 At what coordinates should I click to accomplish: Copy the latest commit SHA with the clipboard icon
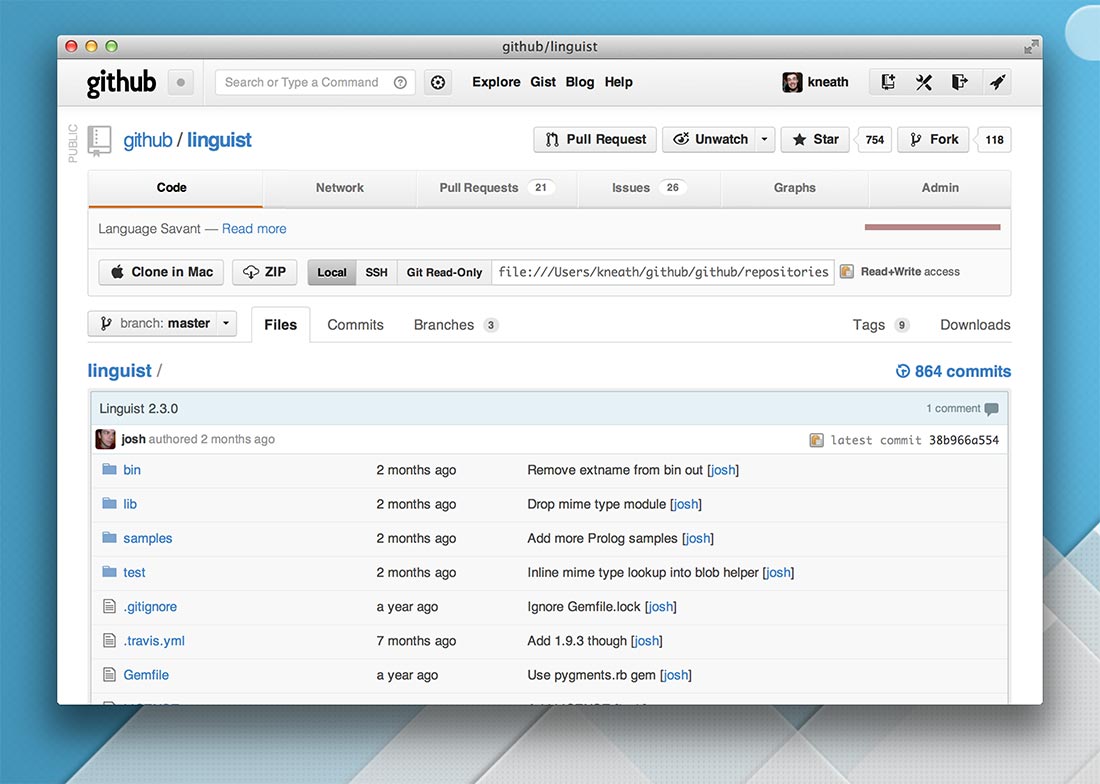click(x=816, y=440)
